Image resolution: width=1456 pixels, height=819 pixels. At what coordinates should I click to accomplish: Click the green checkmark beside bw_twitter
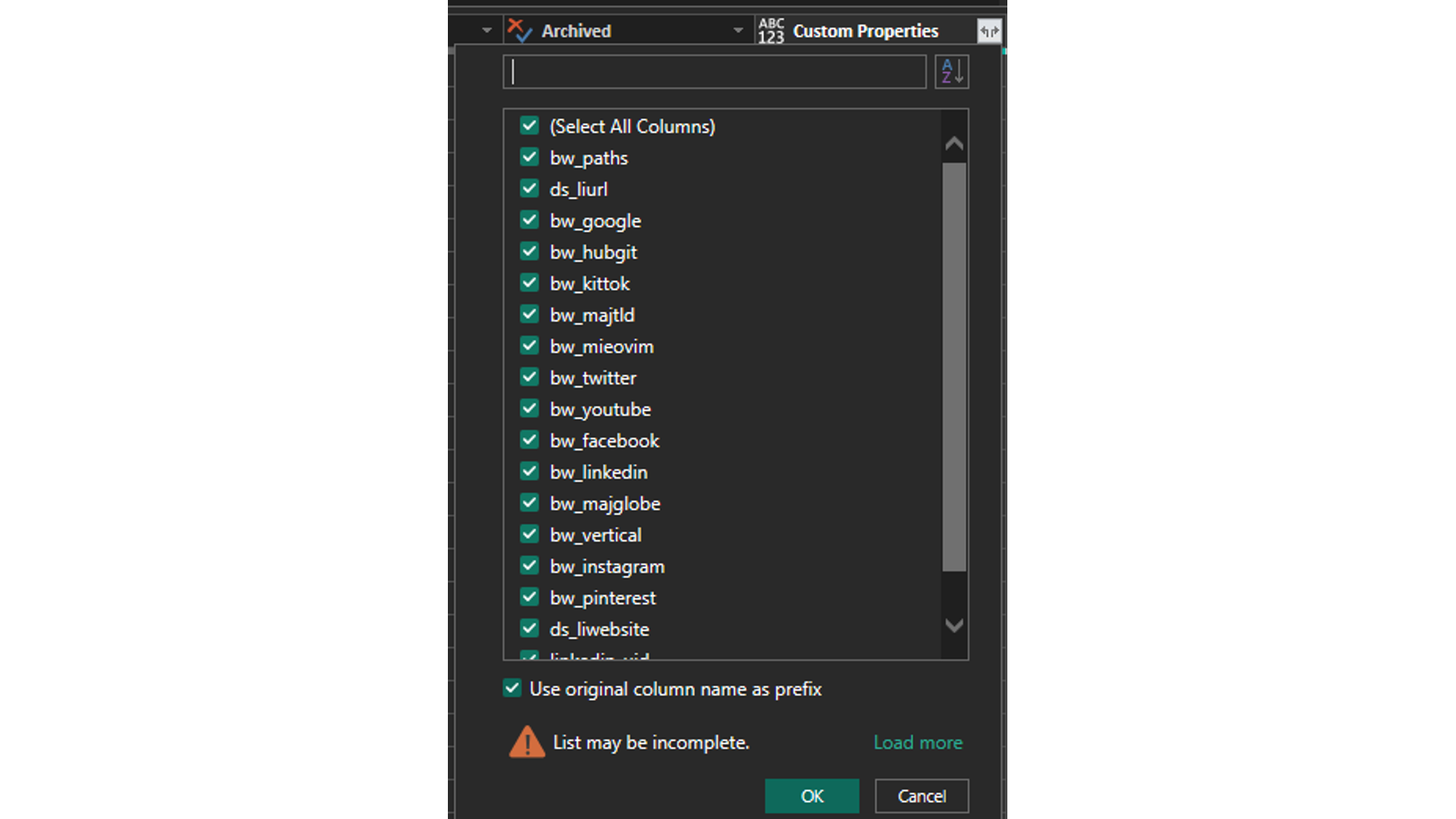[529, 377]
